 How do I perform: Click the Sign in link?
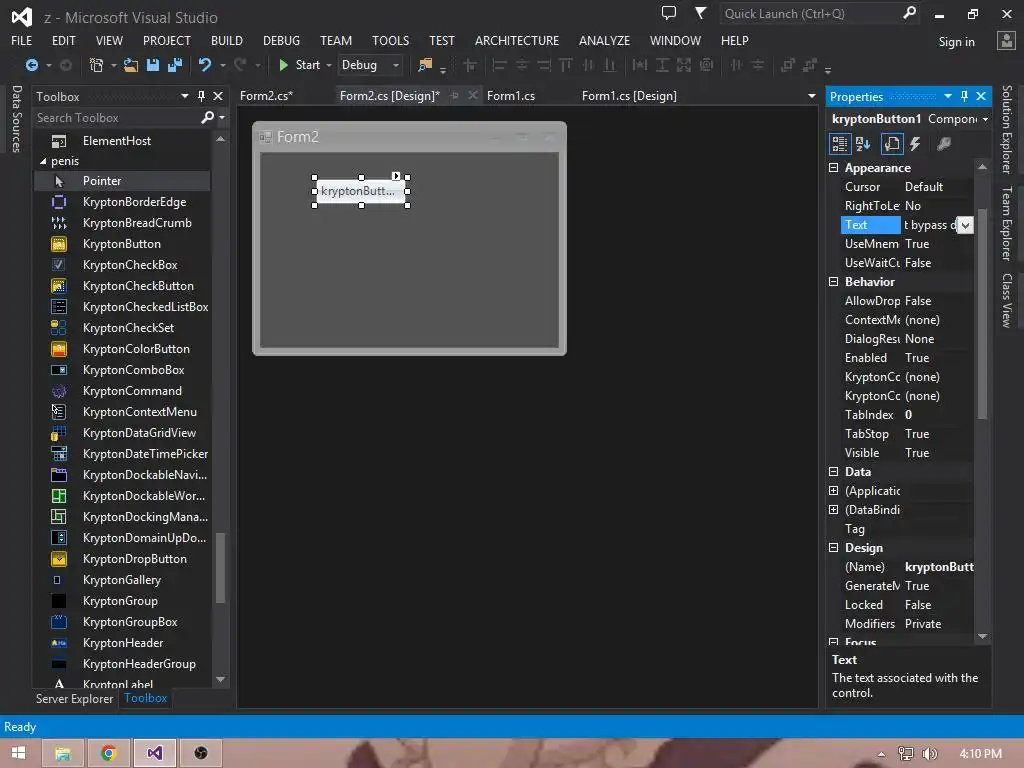[x=956, y=42]
